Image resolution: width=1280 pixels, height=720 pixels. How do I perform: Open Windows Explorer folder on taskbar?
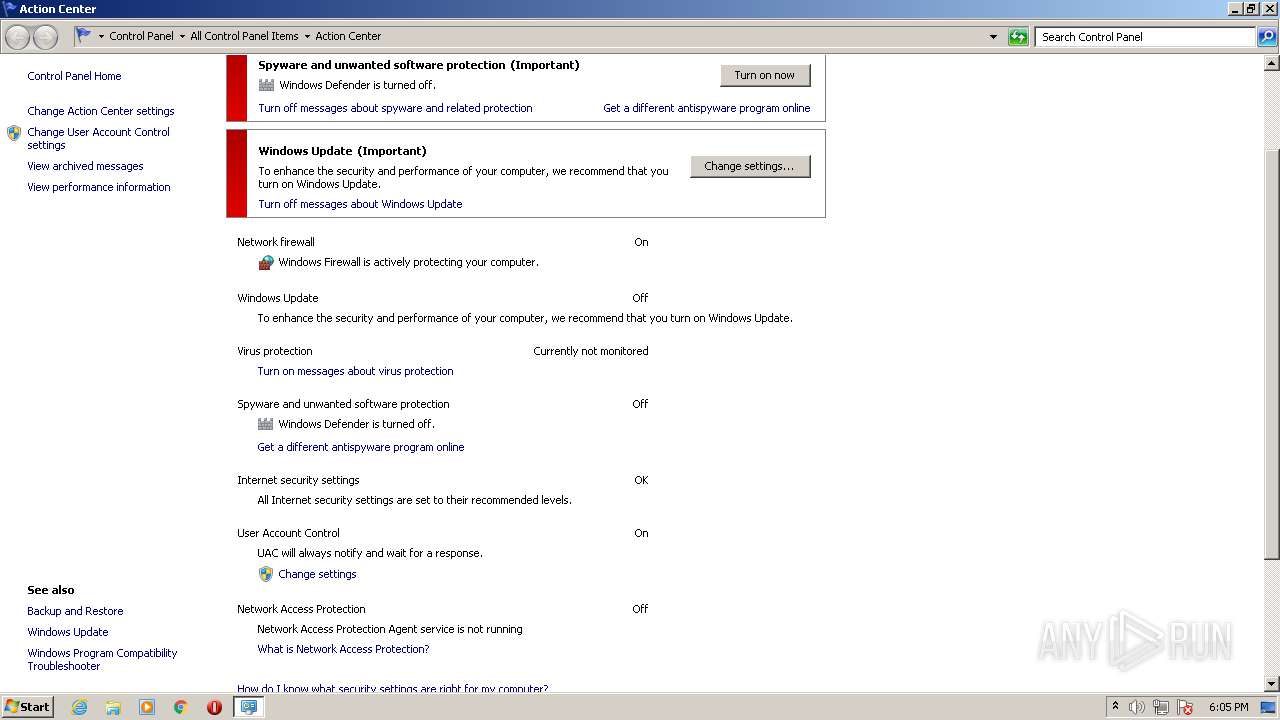(113, 707)
